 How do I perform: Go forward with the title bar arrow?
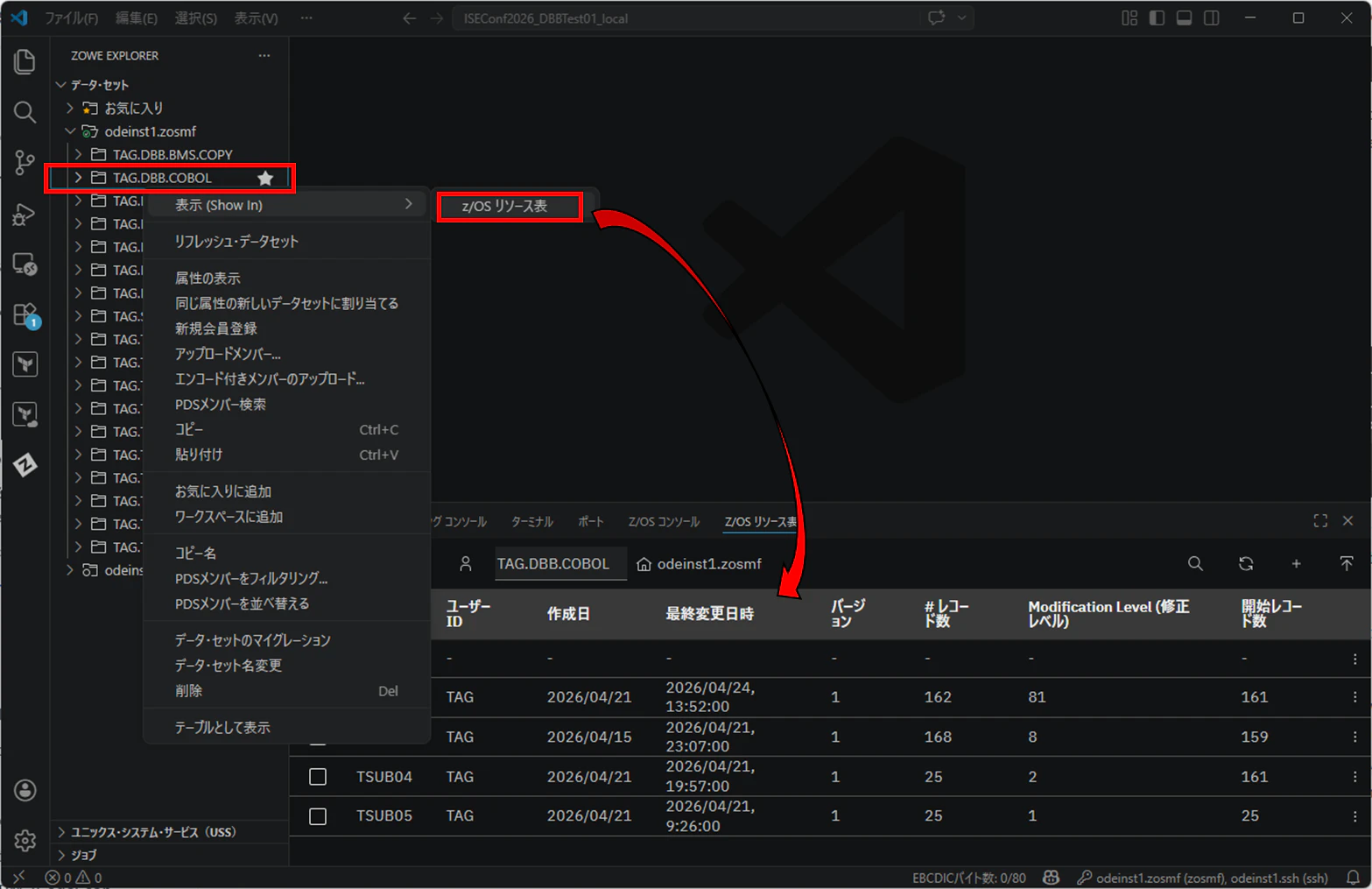pyautogui.click(x=436, y=18)
